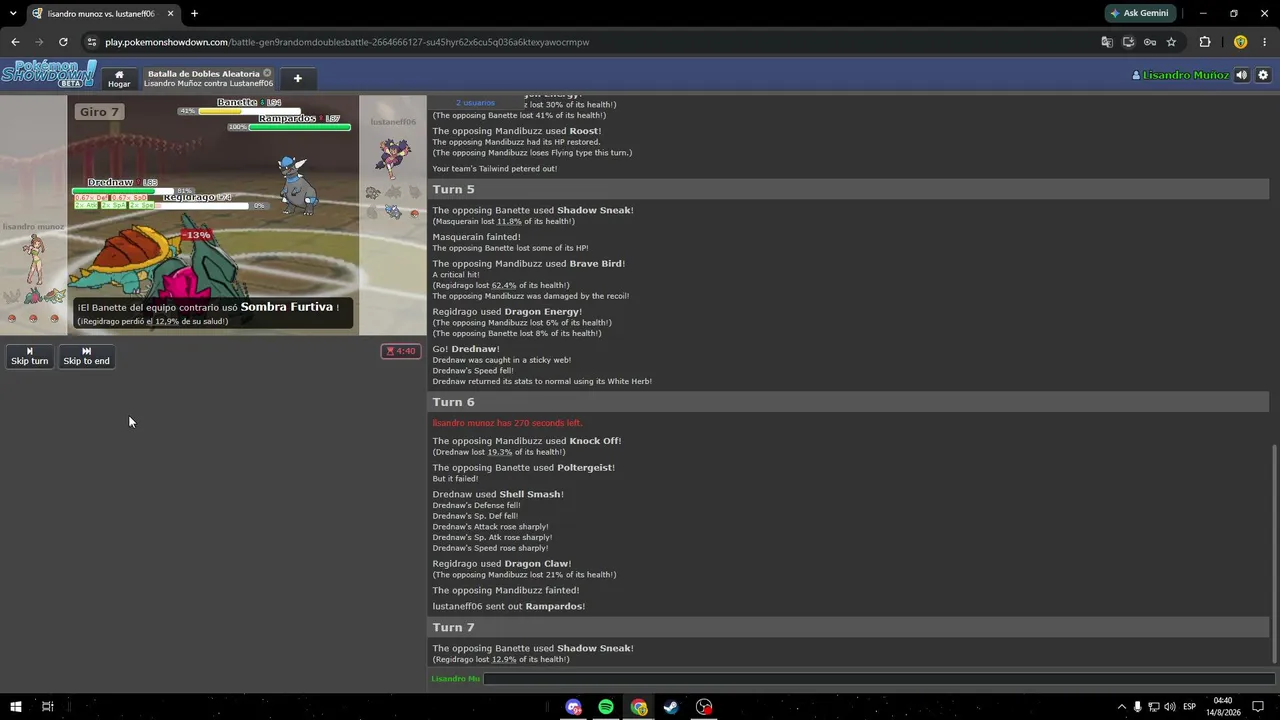View site information for the address bar

pyautogui.click(x=91, y=42)
